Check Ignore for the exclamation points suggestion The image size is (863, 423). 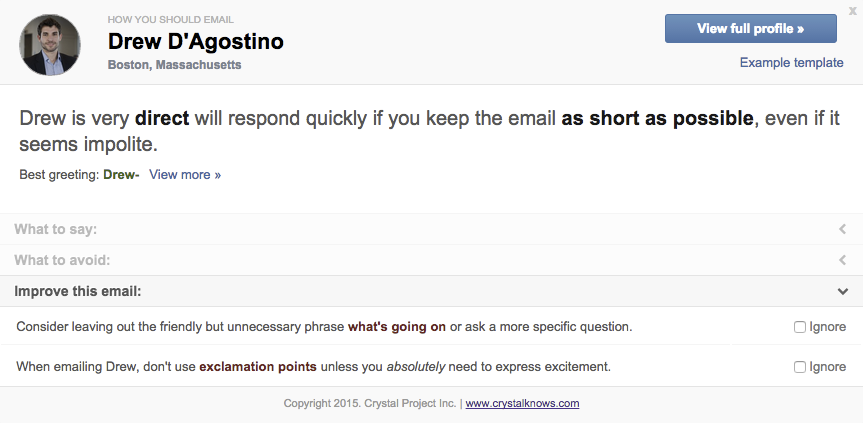(x=799, y=367)
